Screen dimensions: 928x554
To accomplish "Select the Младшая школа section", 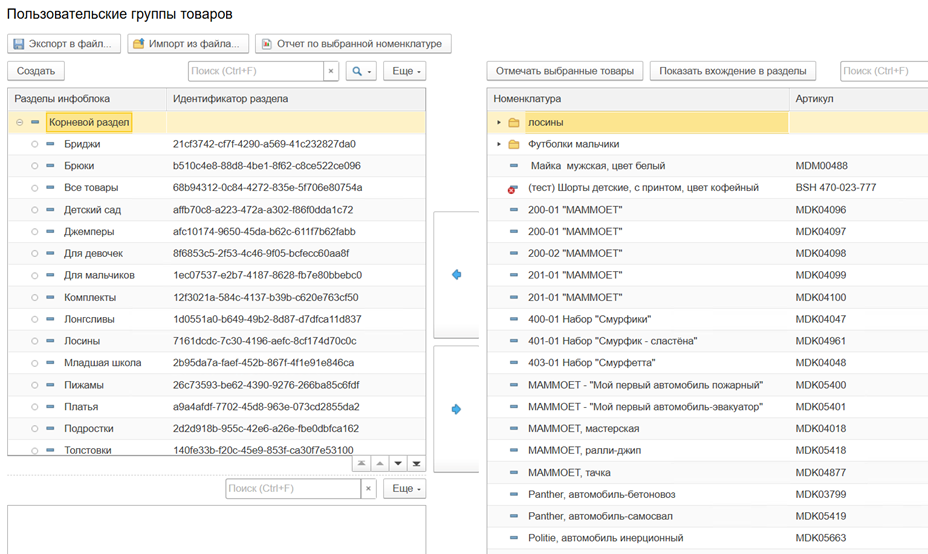I will (x=102, y=363).
